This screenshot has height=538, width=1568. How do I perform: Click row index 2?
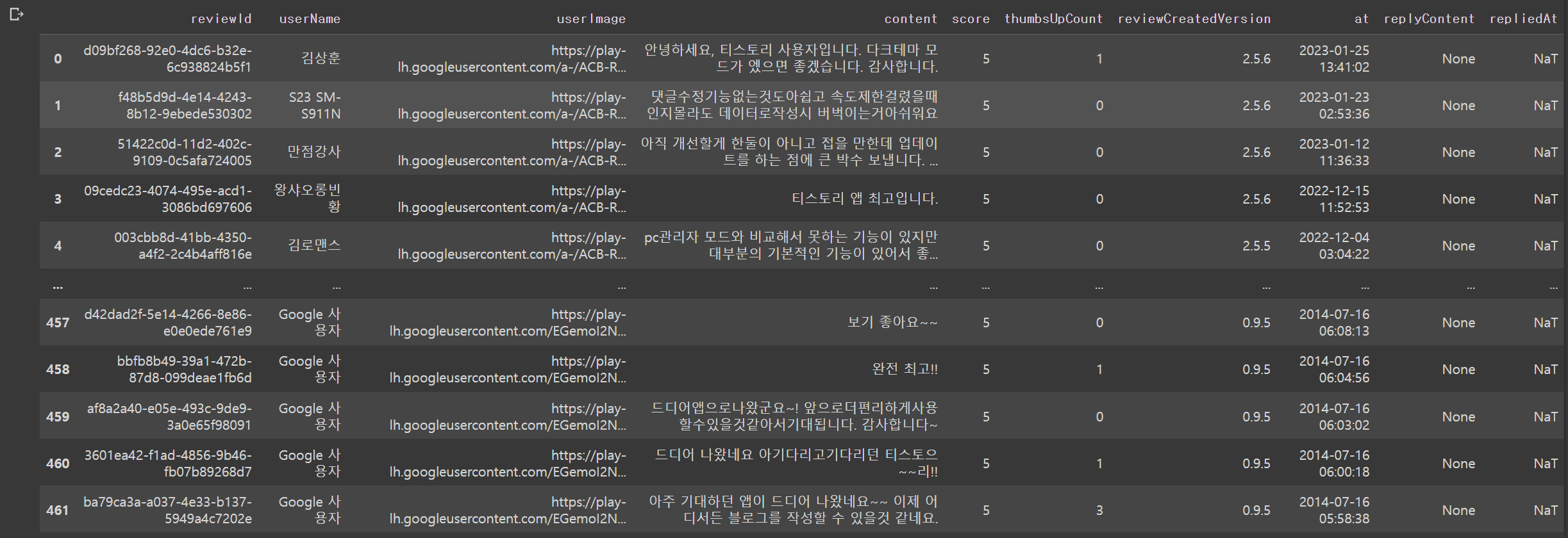[x=58, y=152]
